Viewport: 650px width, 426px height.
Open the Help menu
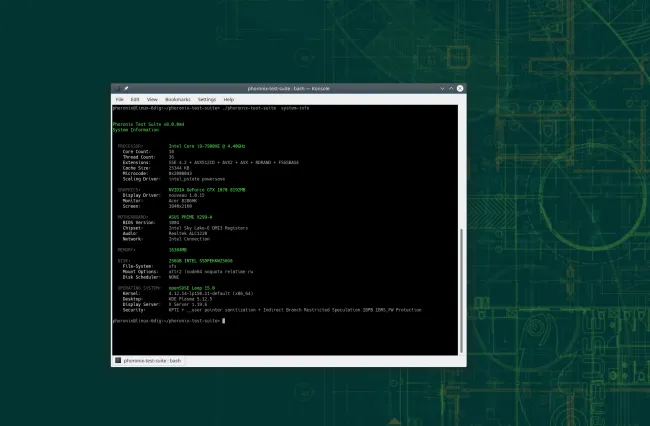(229, 99)
